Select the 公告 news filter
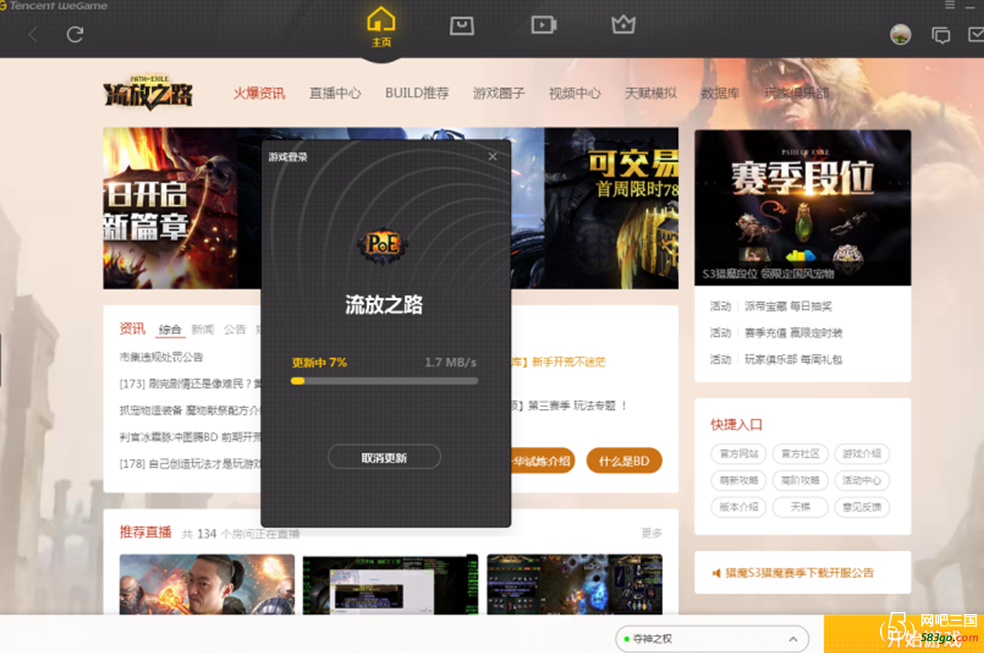This screenshot has height=653, width=984. click(235, 329)
